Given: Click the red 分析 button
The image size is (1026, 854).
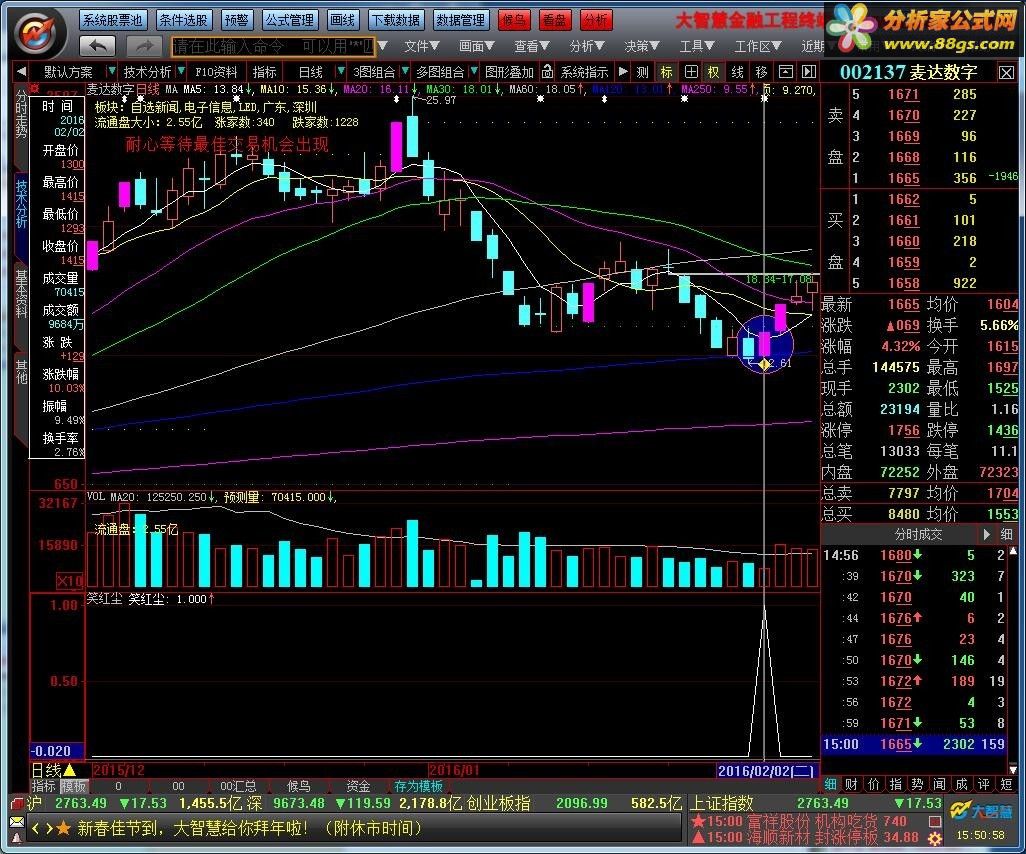Looking at the screenshot, I should click(595, 20).
